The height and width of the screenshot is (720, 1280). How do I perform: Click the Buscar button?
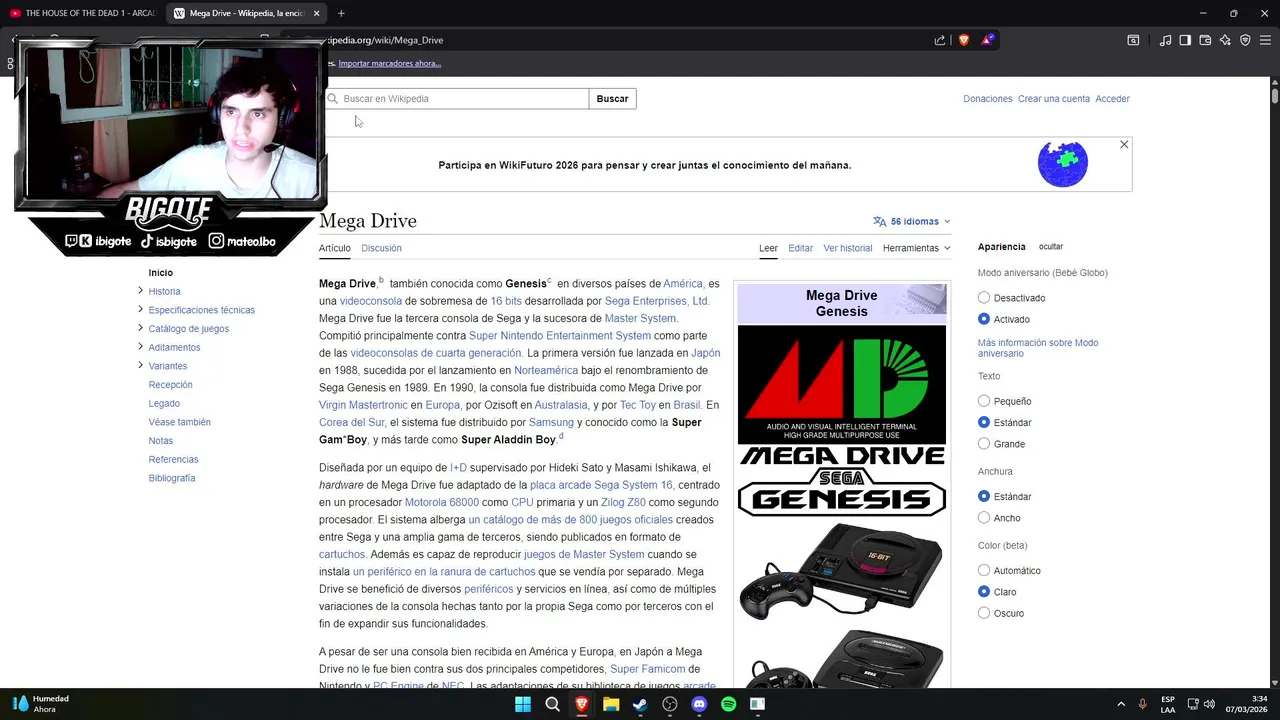(612, 99)
